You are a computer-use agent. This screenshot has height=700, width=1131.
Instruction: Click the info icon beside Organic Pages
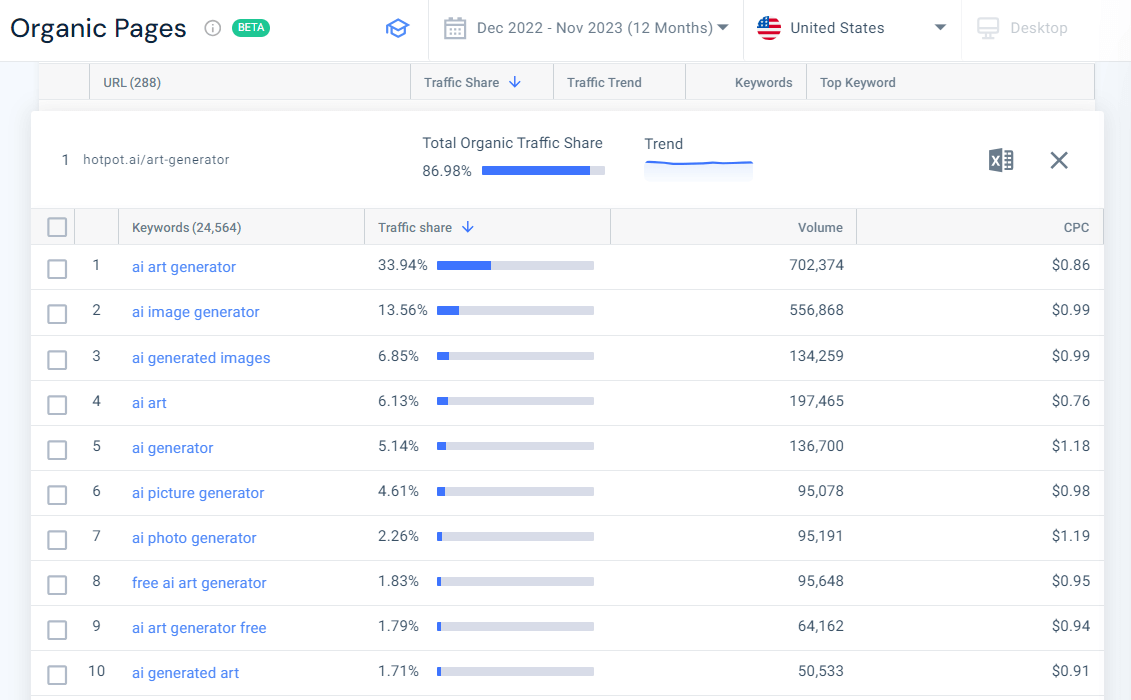pos(212,28)
